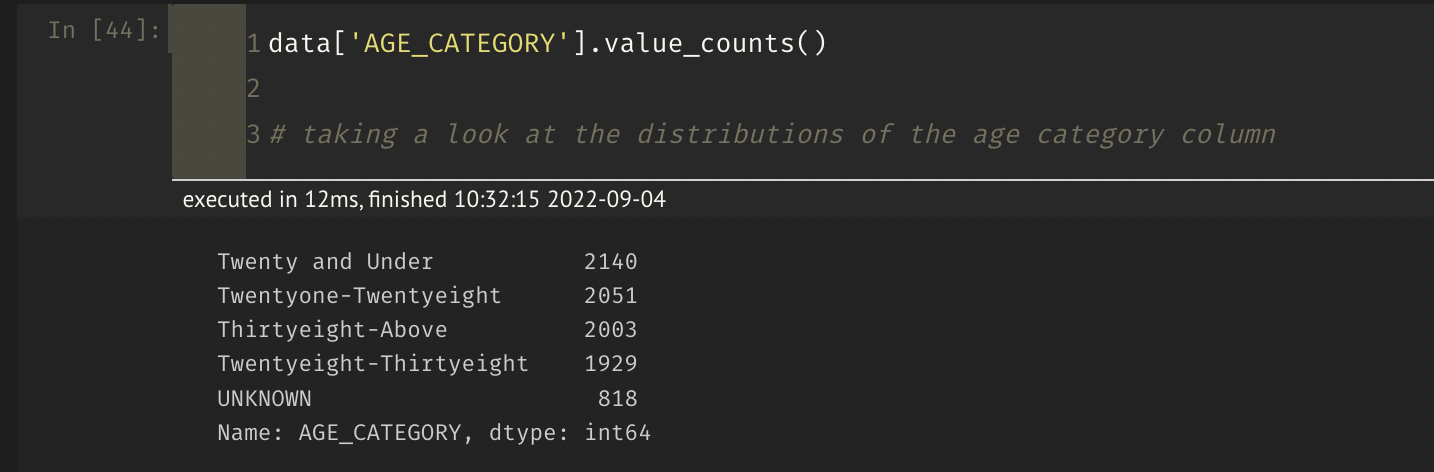Select the UNKNOWN output label

(x=264, y=399)
